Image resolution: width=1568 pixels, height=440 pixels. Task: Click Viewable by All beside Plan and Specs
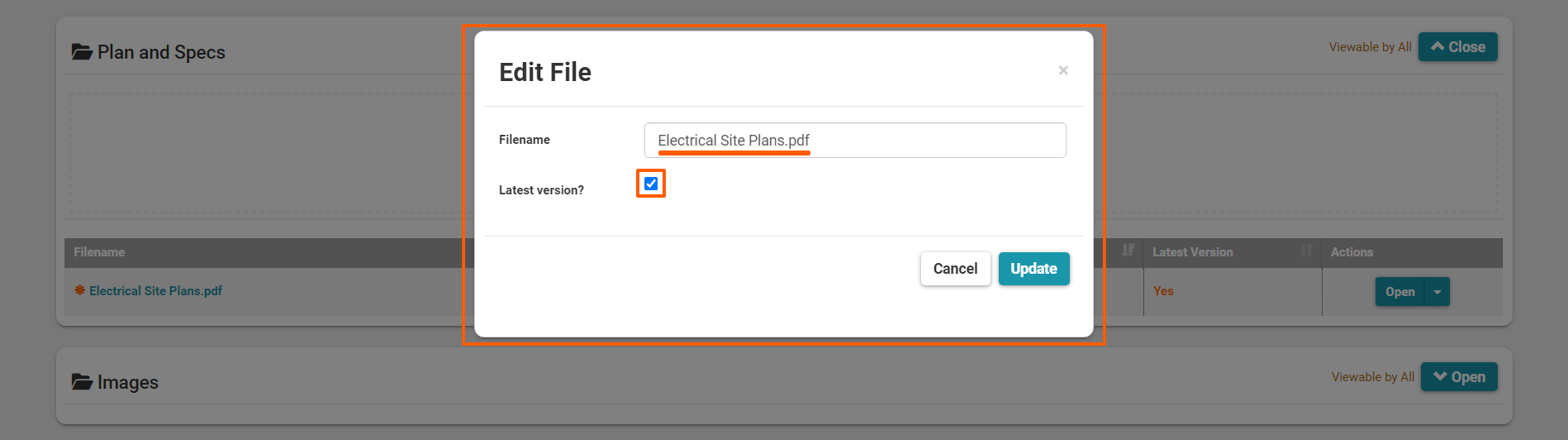(1370, 47)
